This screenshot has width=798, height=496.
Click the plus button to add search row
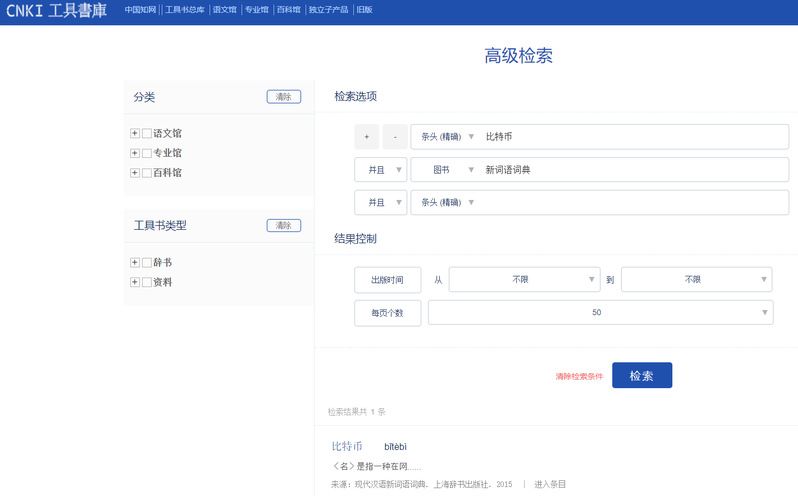[366, 137]
